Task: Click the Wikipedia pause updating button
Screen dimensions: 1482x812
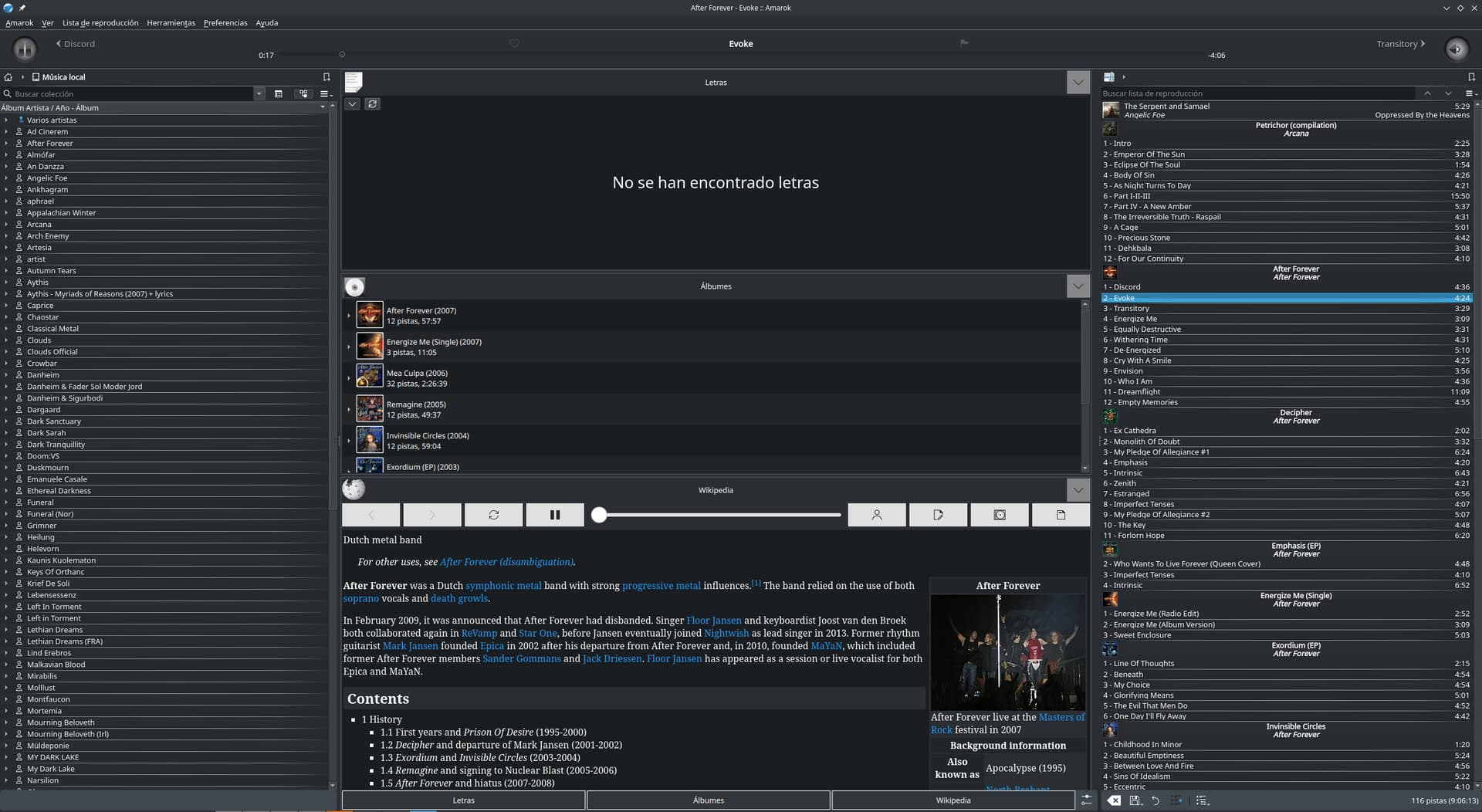Action: (x=555, y=515)
